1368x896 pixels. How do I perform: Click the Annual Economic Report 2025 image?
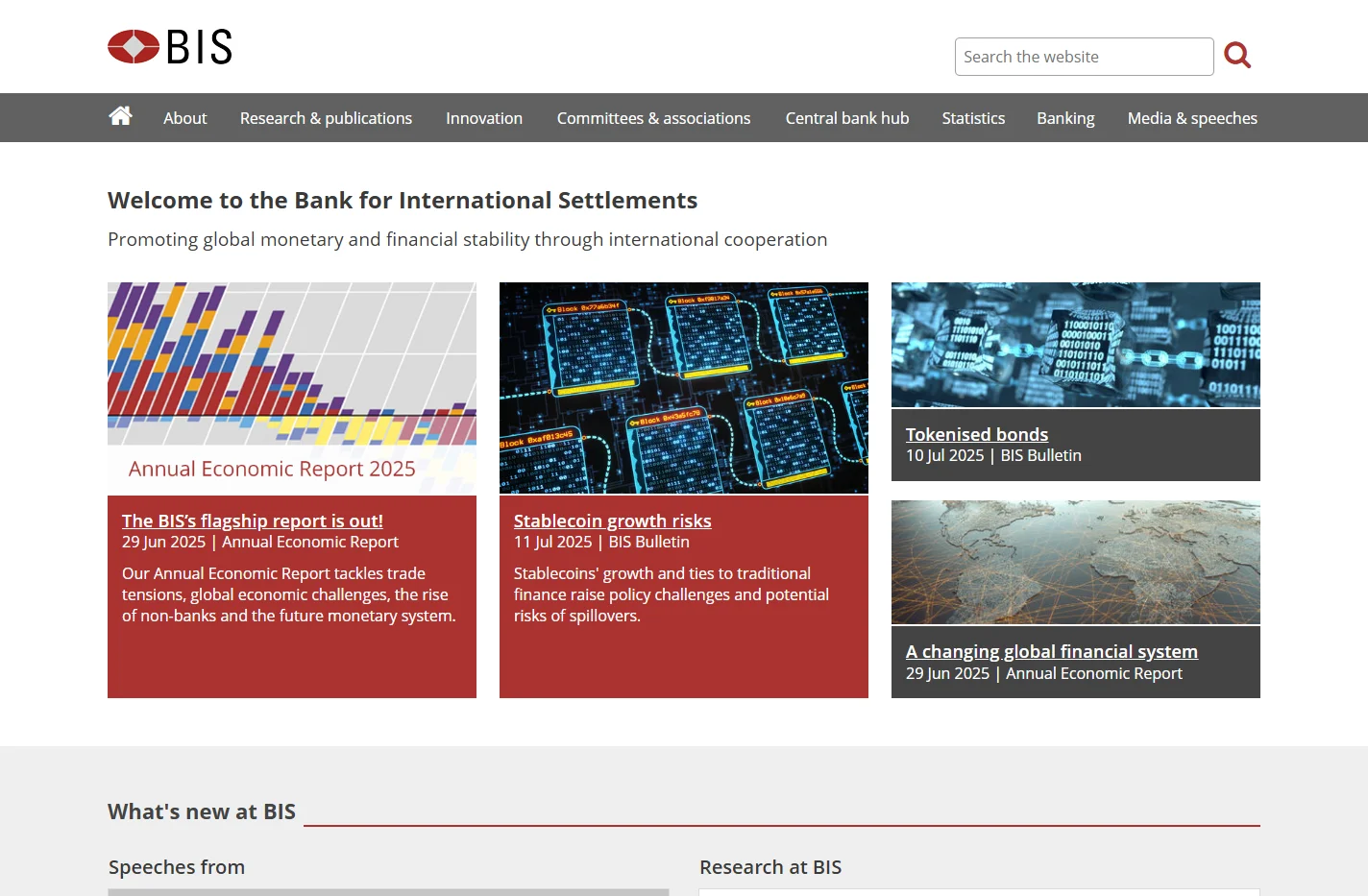[292, 388]
